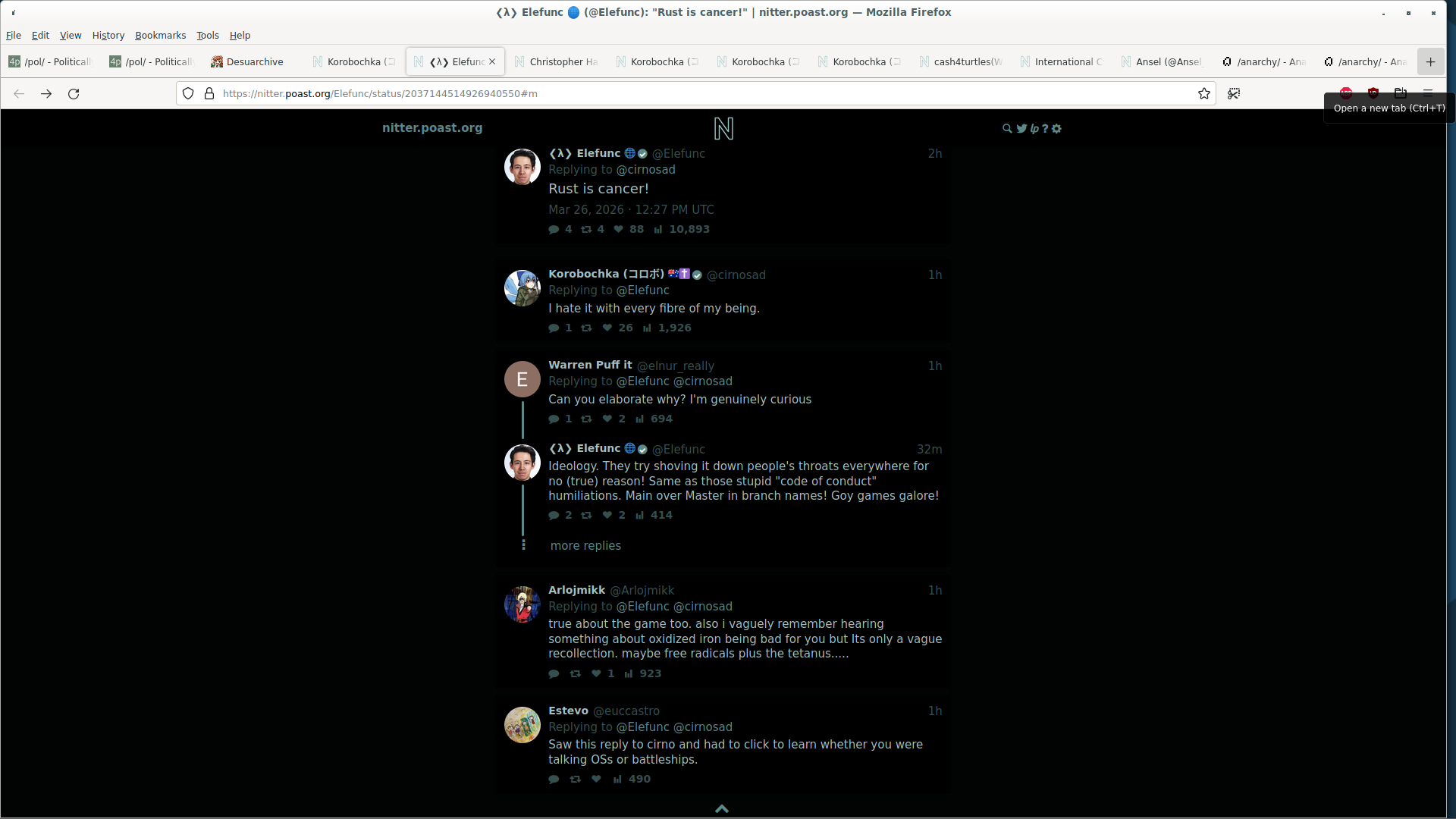1456x819 pixels.
Task: Click the Twitter bird icon in header
Action: point(1021,129)
